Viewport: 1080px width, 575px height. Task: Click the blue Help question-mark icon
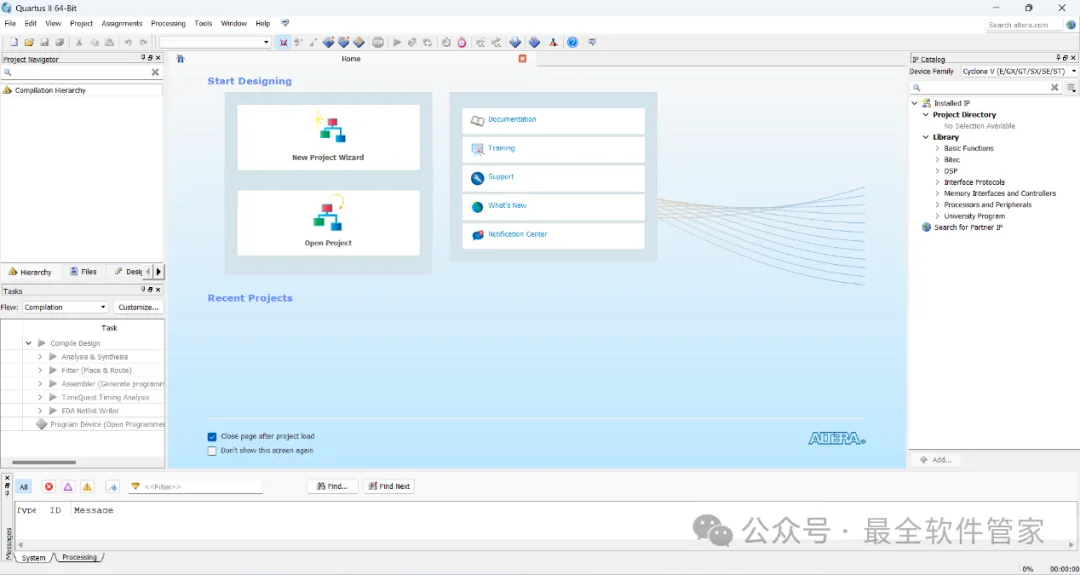coord(572,42)
